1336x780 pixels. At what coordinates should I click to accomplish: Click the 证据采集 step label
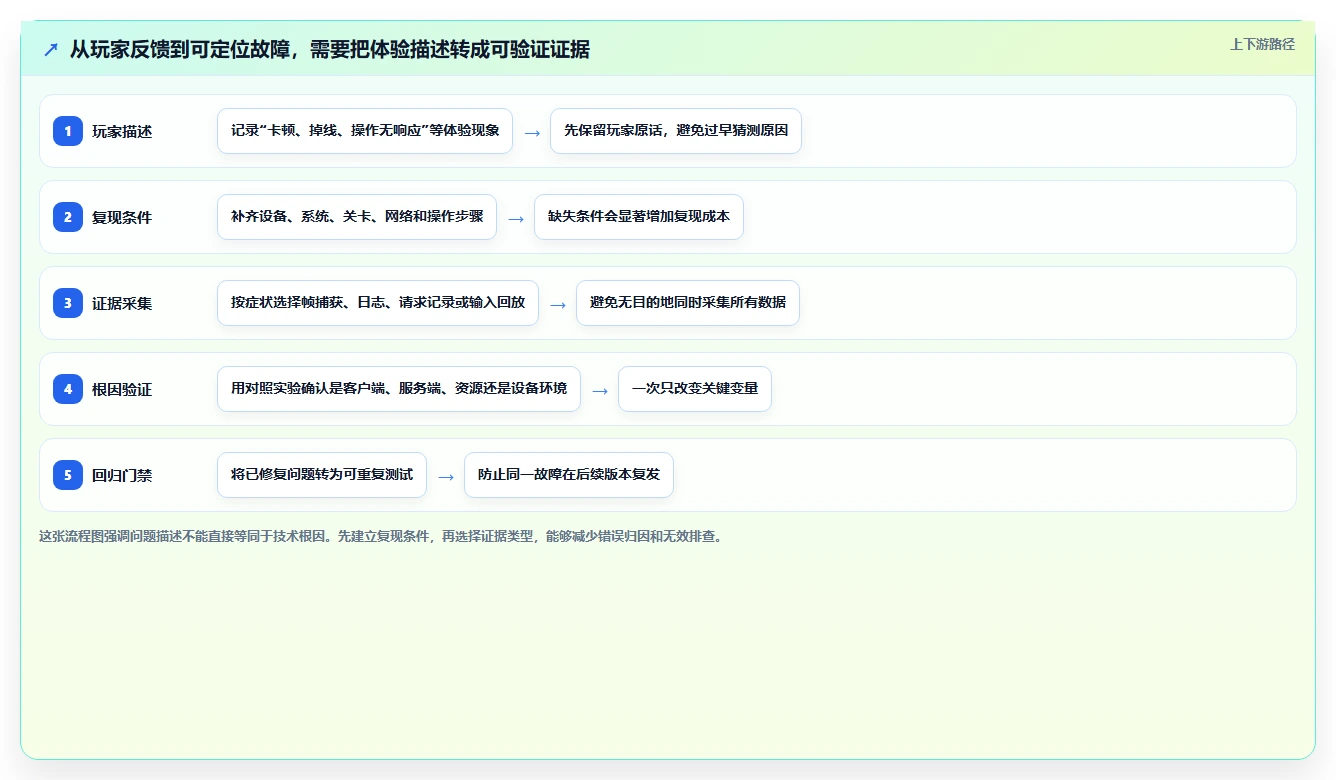pyautogui.click(x=122, y=303)
